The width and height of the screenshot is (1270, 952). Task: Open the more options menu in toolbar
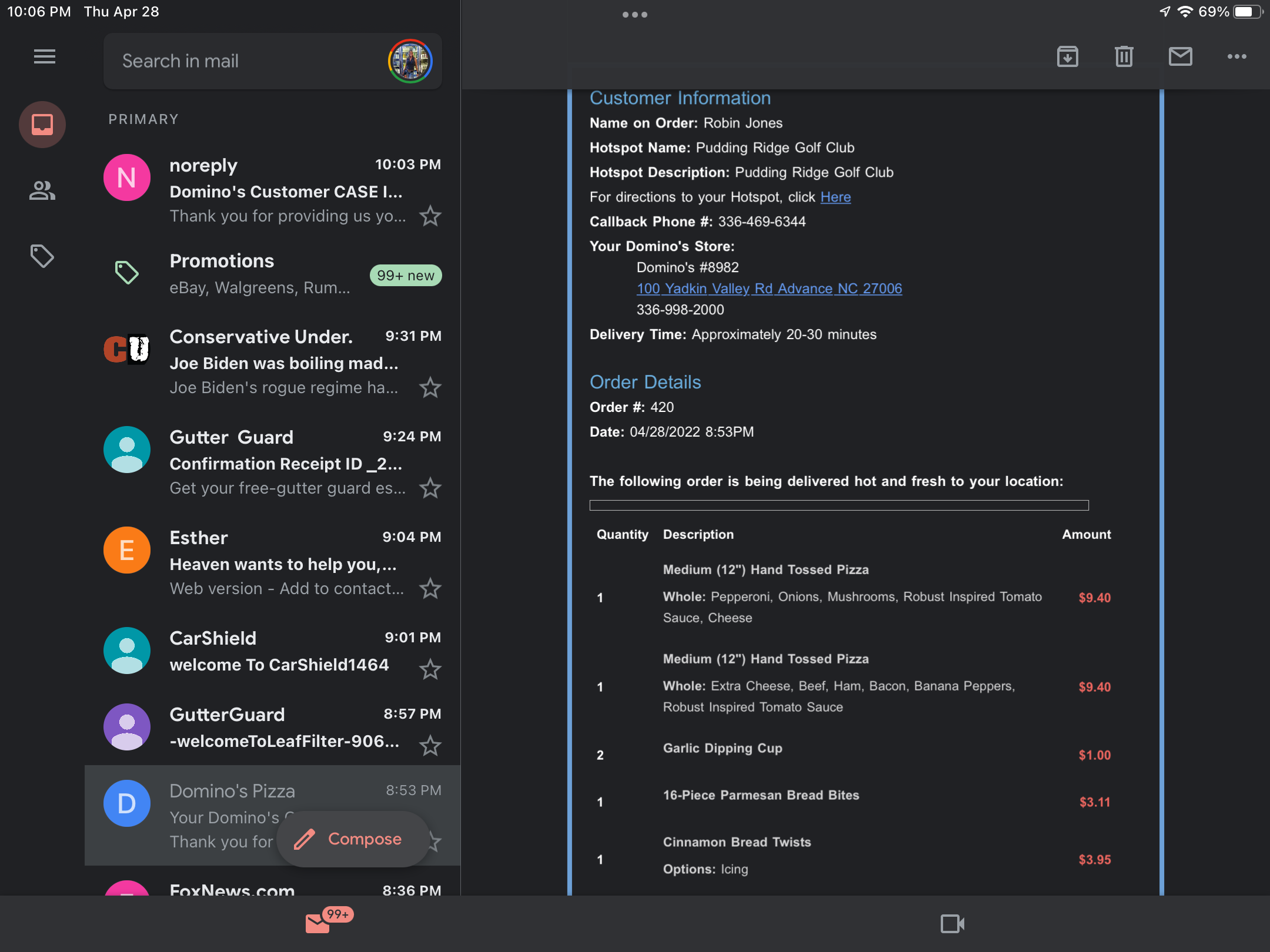pos(1236,57)
